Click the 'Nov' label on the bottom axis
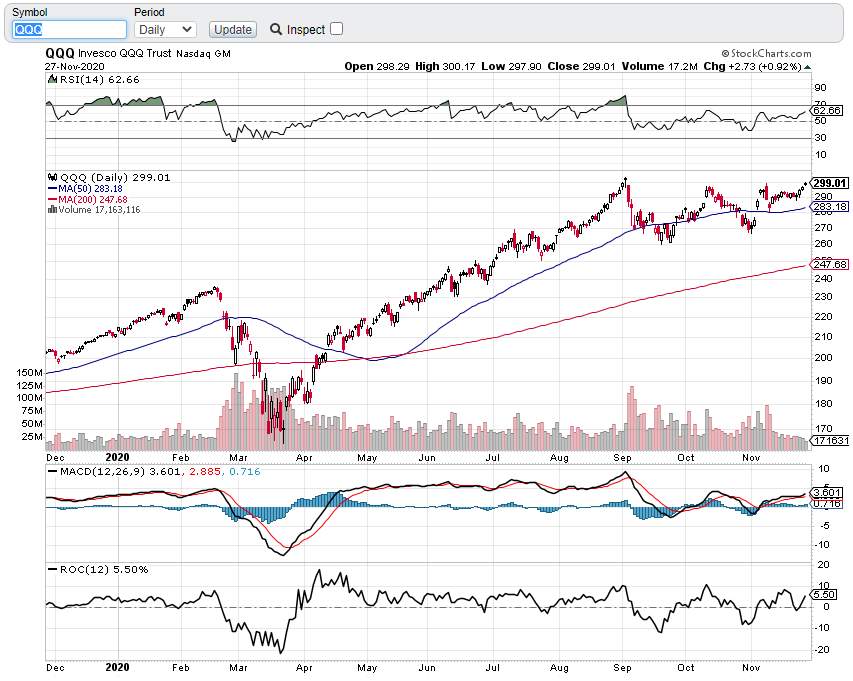Viewport: 853px width, 681px height. pyautogui.click(x=751, y=667)
